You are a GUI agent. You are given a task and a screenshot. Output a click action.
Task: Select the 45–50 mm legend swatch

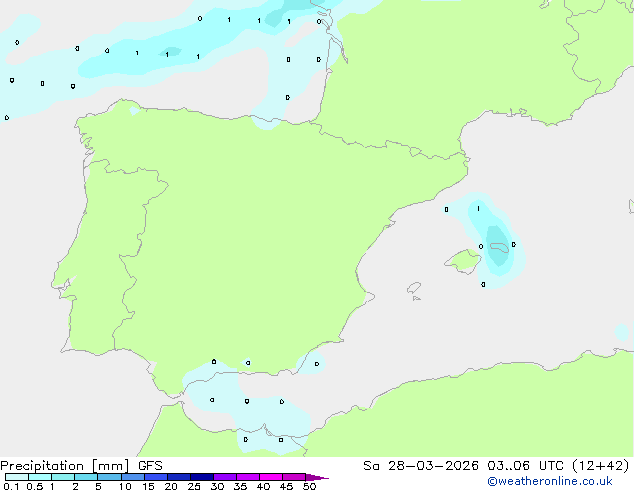[x=294, y=477]
